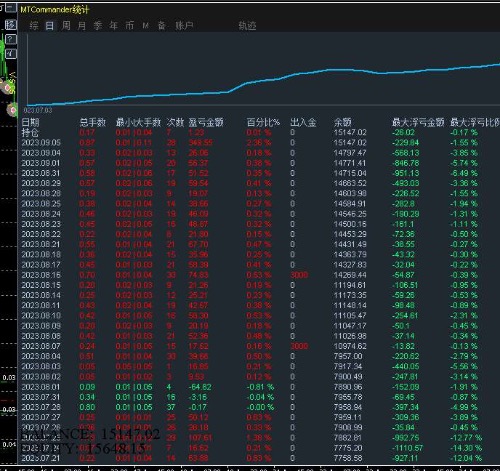
Task: Click the balance value 14797.47
Action: [350, 153]
